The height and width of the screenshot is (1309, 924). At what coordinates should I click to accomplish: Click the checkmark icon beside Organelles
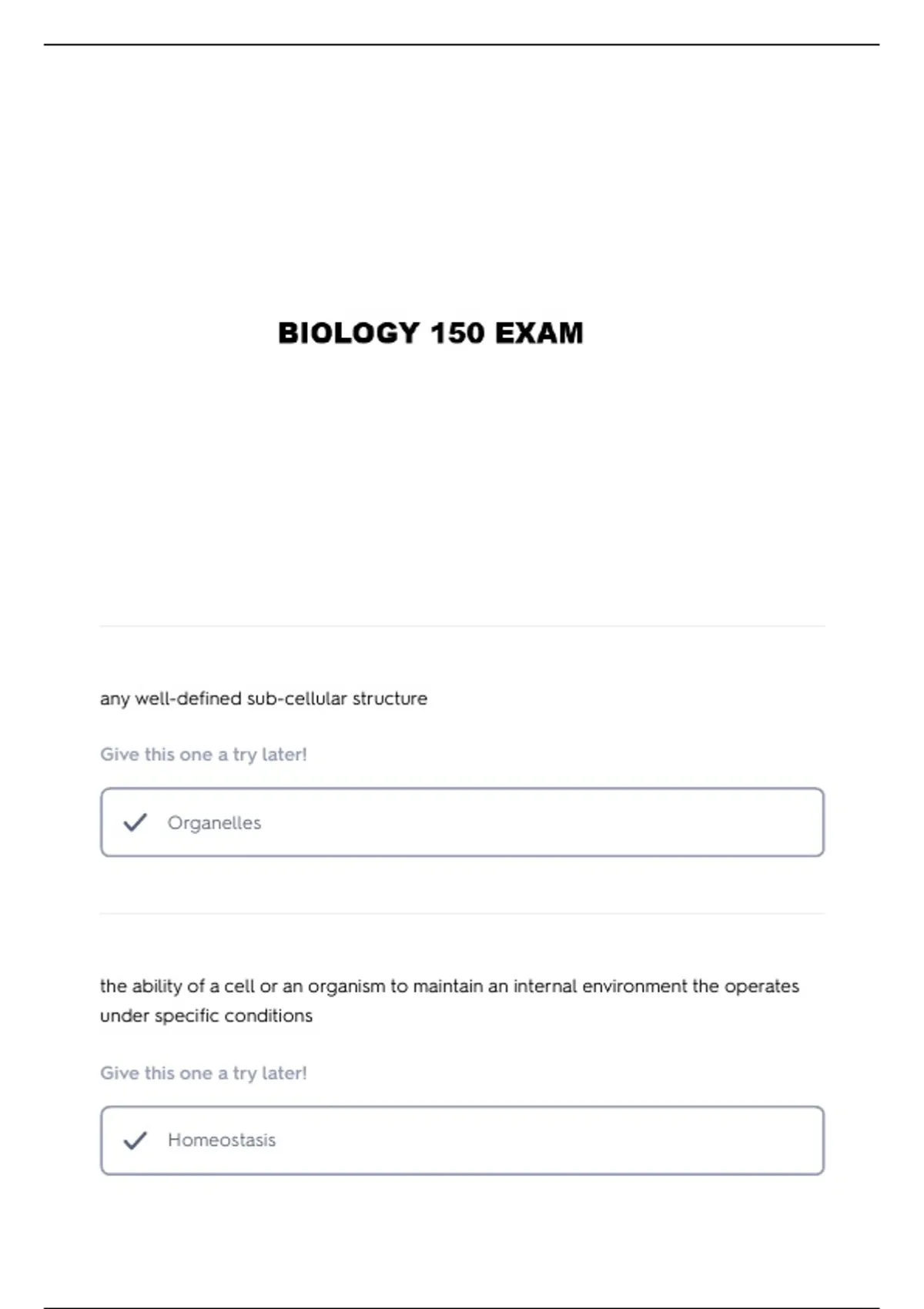135,822
